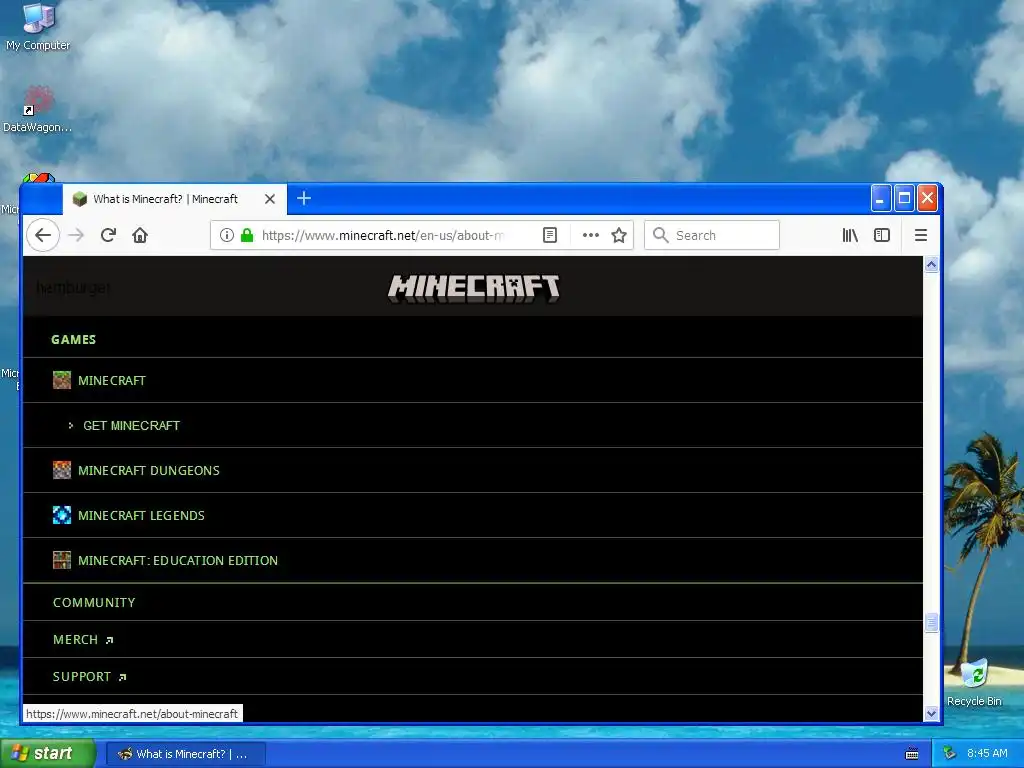Click the vertical scrollbar thumb
Image resolution: width=1024 pixels, height=768 pixels.
coord(931,622)
